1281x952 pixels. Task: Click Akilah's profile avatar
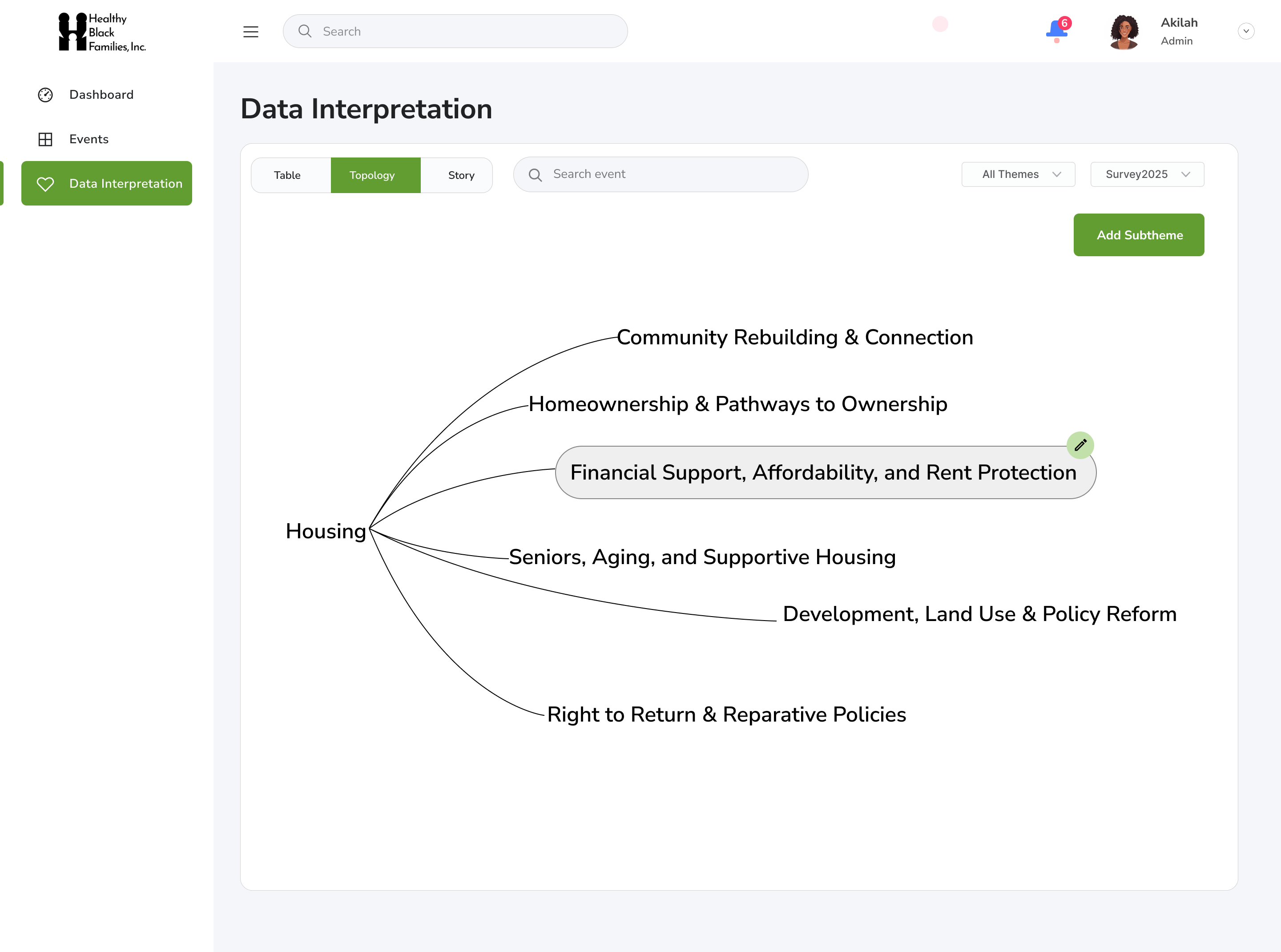click(1124, 32)
